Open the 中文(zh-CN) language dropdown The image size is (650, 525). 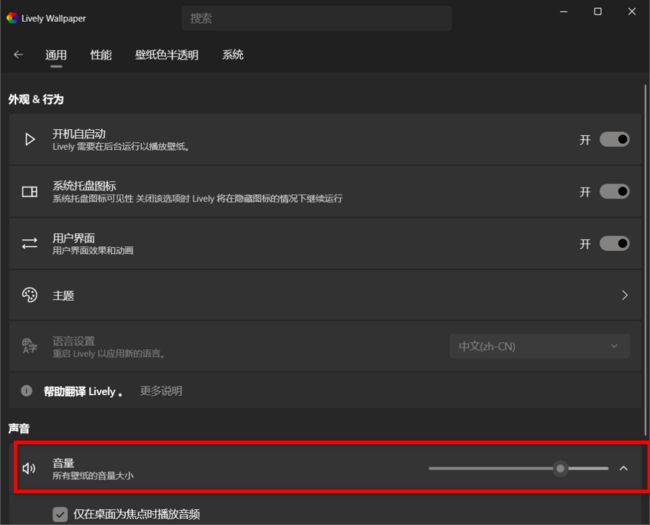pyautogui.click(x=540, y=346)
